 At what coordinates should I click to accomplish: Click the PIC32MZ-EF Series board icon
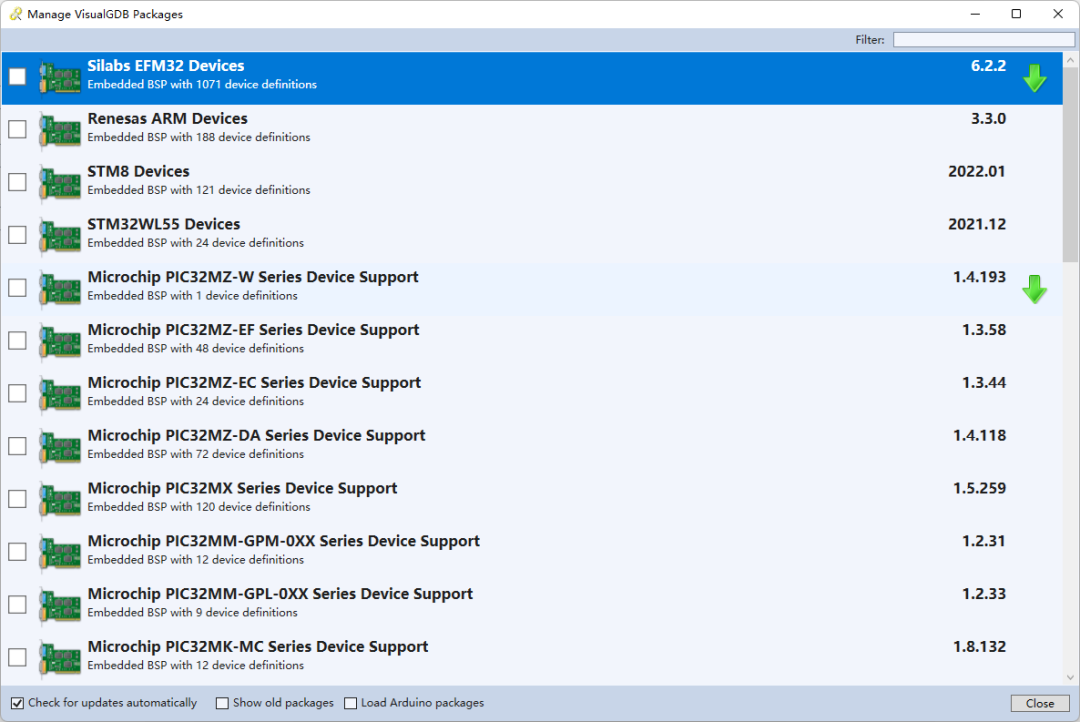tap(60, 342)
